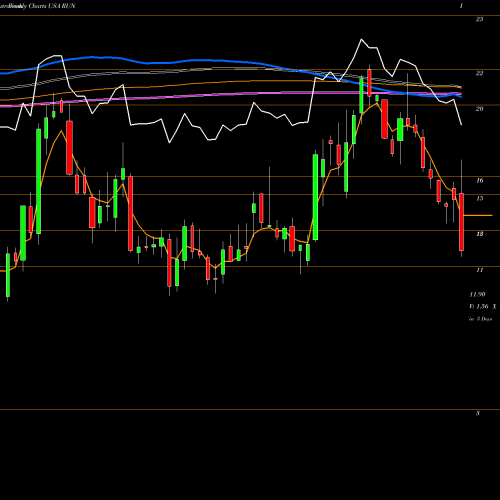Image resolution: width=500 pixels, height=500 pixels.
Task: Select the 22 price axis label
Action: click(x=479, y=73)
